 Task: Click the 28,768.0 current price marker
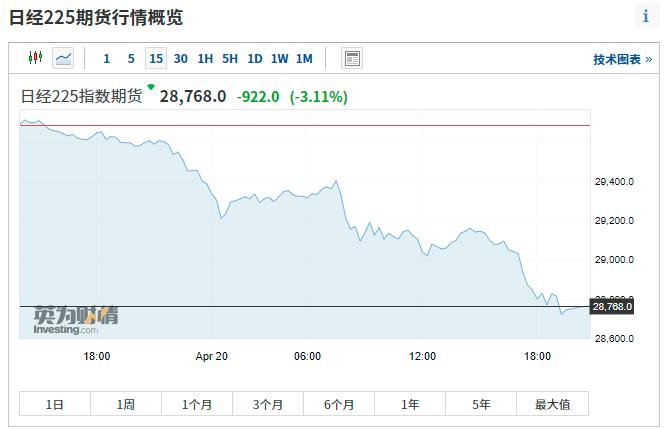point(613,307)
